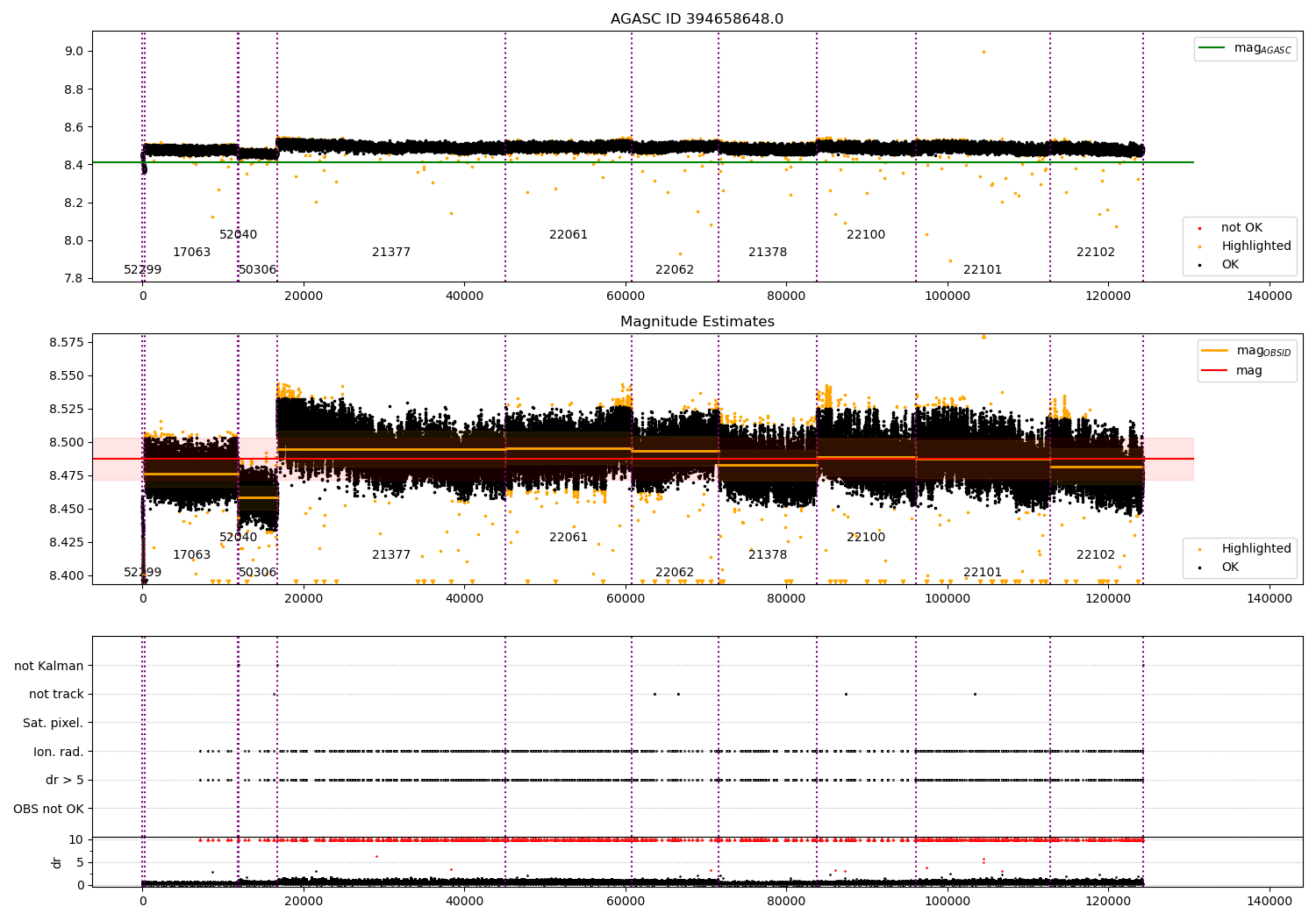Click obsid label 21378 in the middle plot
The width and height of the screenshot is (1316, 921).
tap(768, 554)
